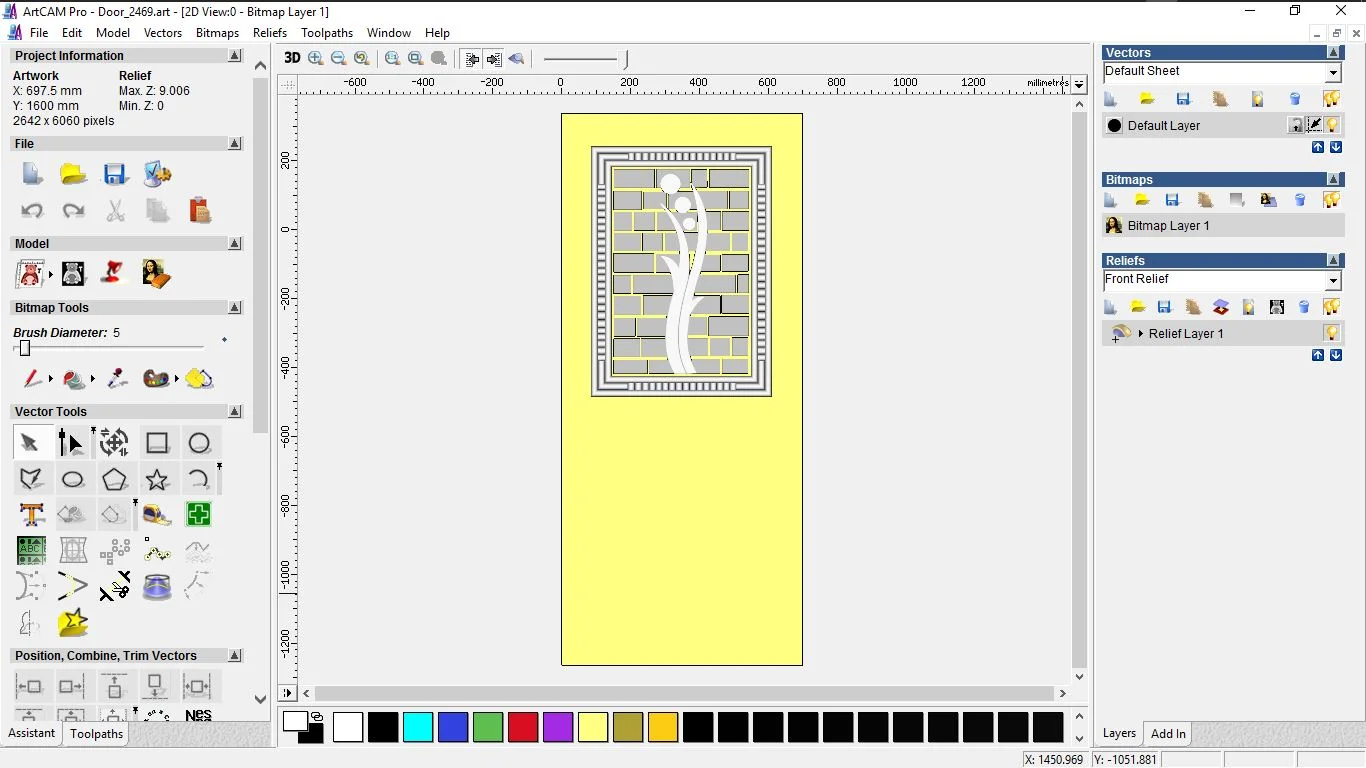The image size is (1366, 768).
Task: Toggle all vector layers visibility bulb
Action: point(1331,99)
